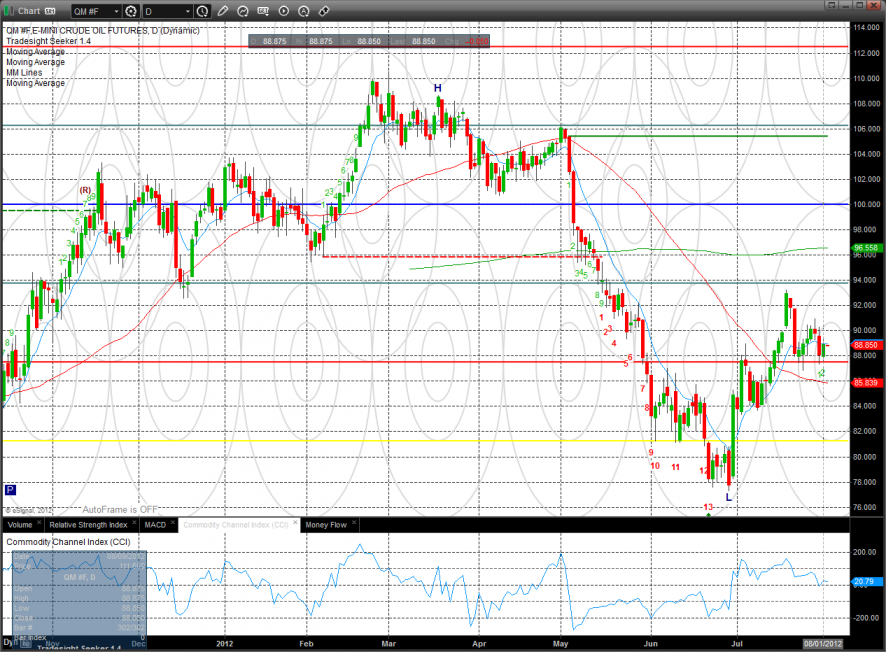Click the blue P icon on chart
The width and height of the screenshot is (886, 652).
(10, 490)
